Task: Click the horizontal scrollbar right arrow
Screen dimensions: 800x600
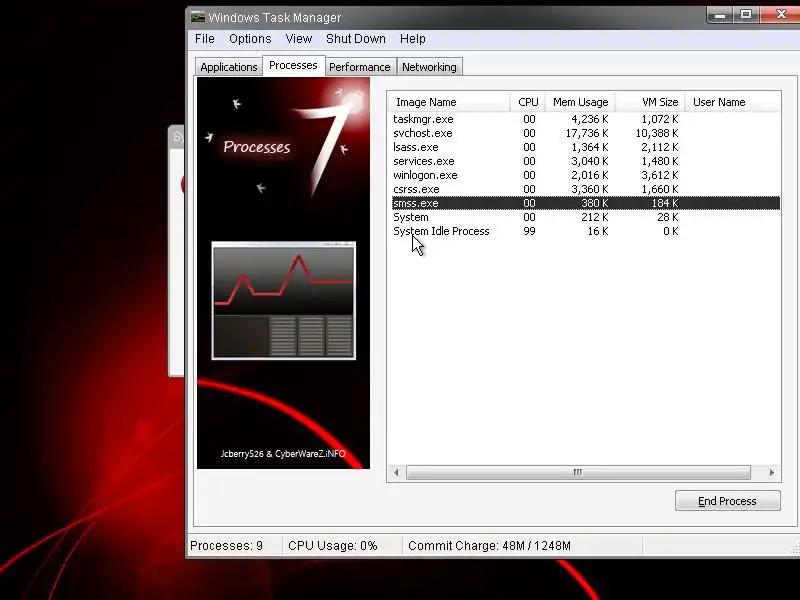Action: tap(771, 473)
